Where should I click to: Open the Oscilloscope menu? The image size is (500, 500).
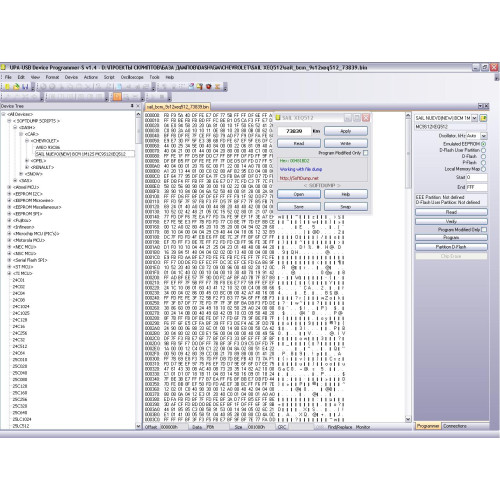pyautogui.click(x=132, y=77)
